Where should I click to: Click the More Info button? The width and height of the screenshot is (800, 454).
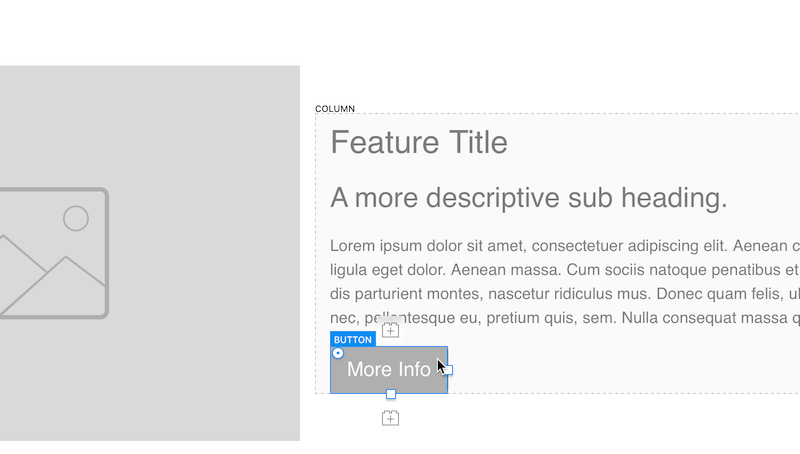tap(389, 370)
